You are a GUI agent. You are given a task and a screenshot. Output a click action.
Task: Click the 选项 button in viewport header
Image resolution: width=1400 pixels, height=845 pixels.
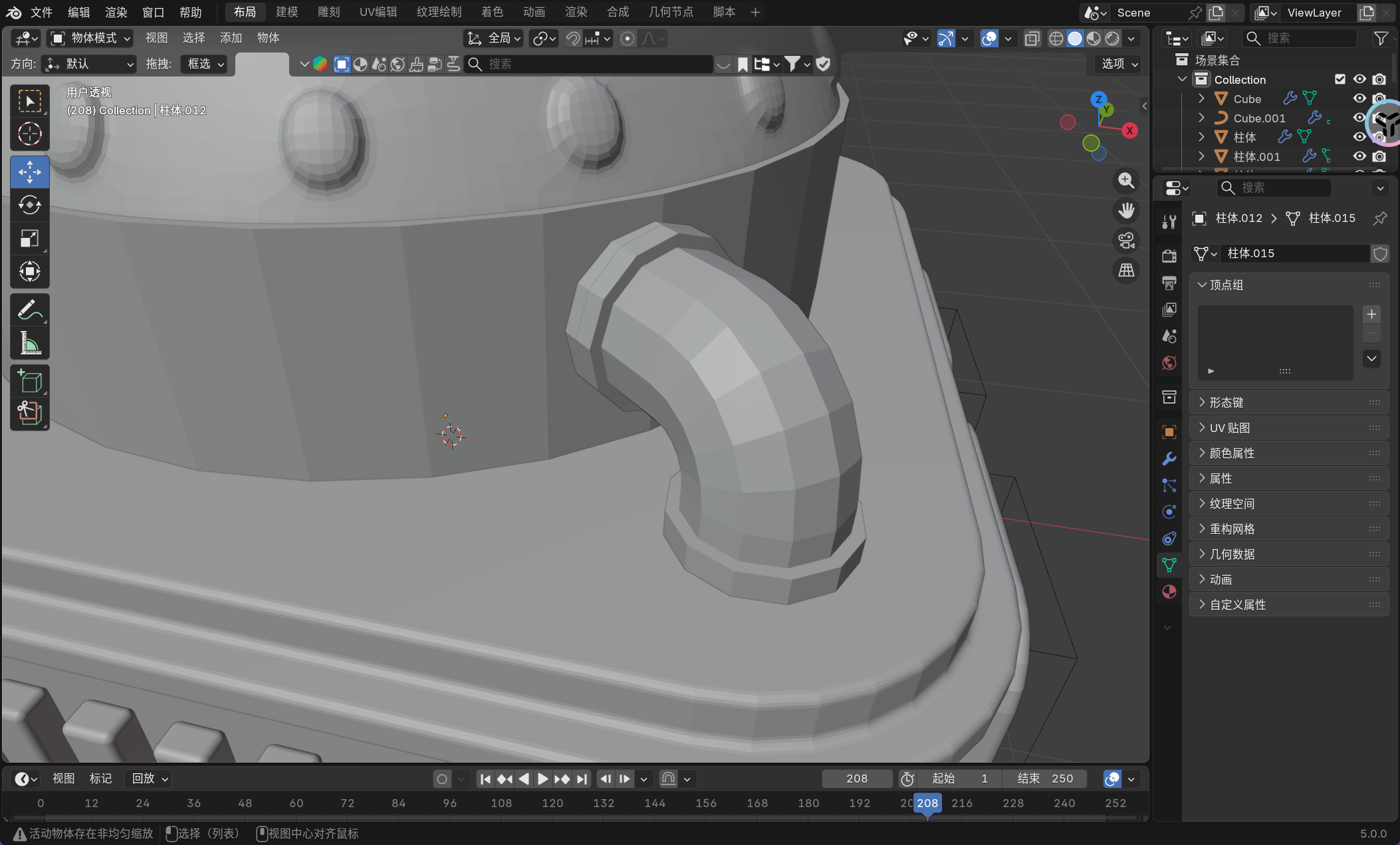pos(1119,64)
